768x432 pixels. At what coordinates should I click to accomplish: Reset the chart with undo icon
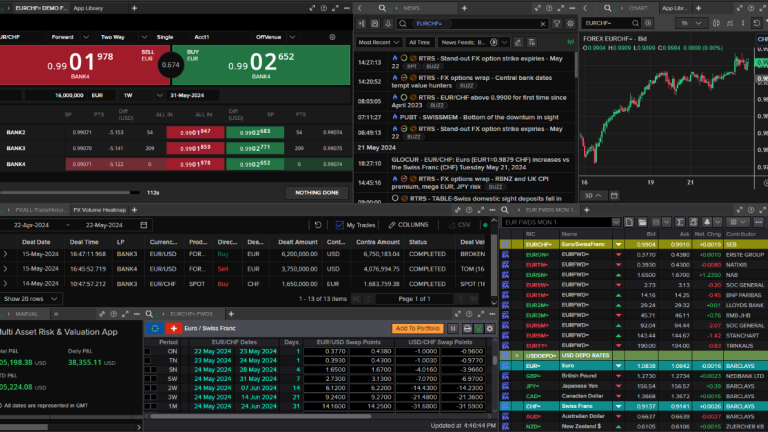pos(757,23)
